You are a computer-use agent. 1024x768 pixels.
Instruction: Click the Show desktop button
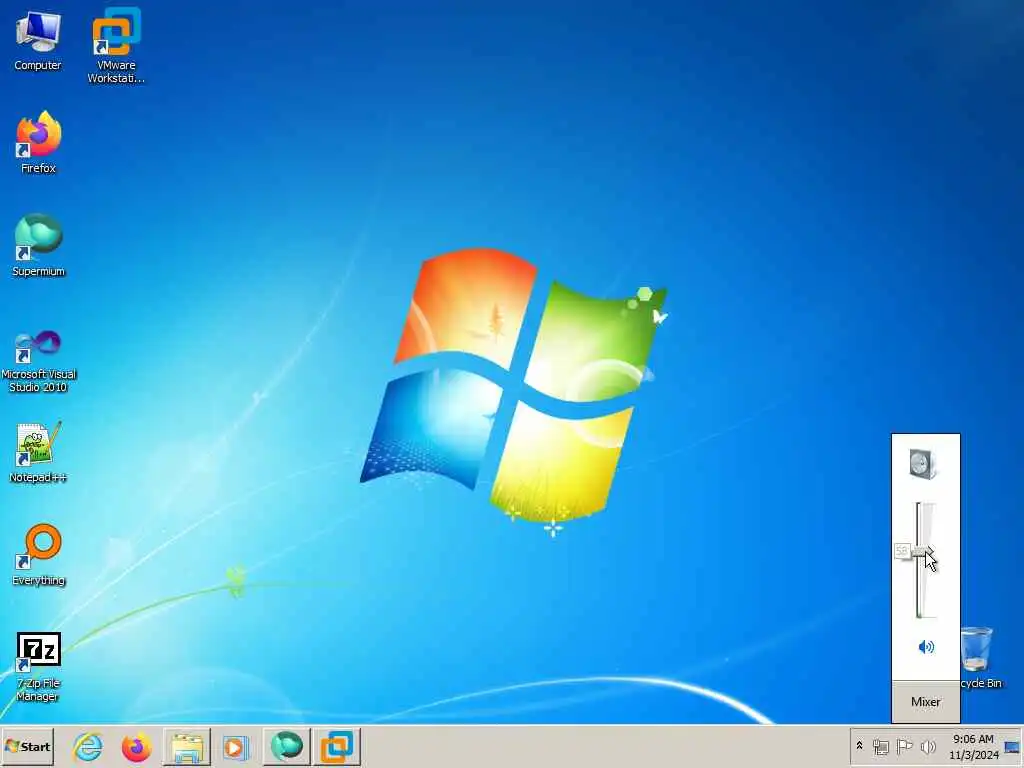click(x=1013, y=746)
